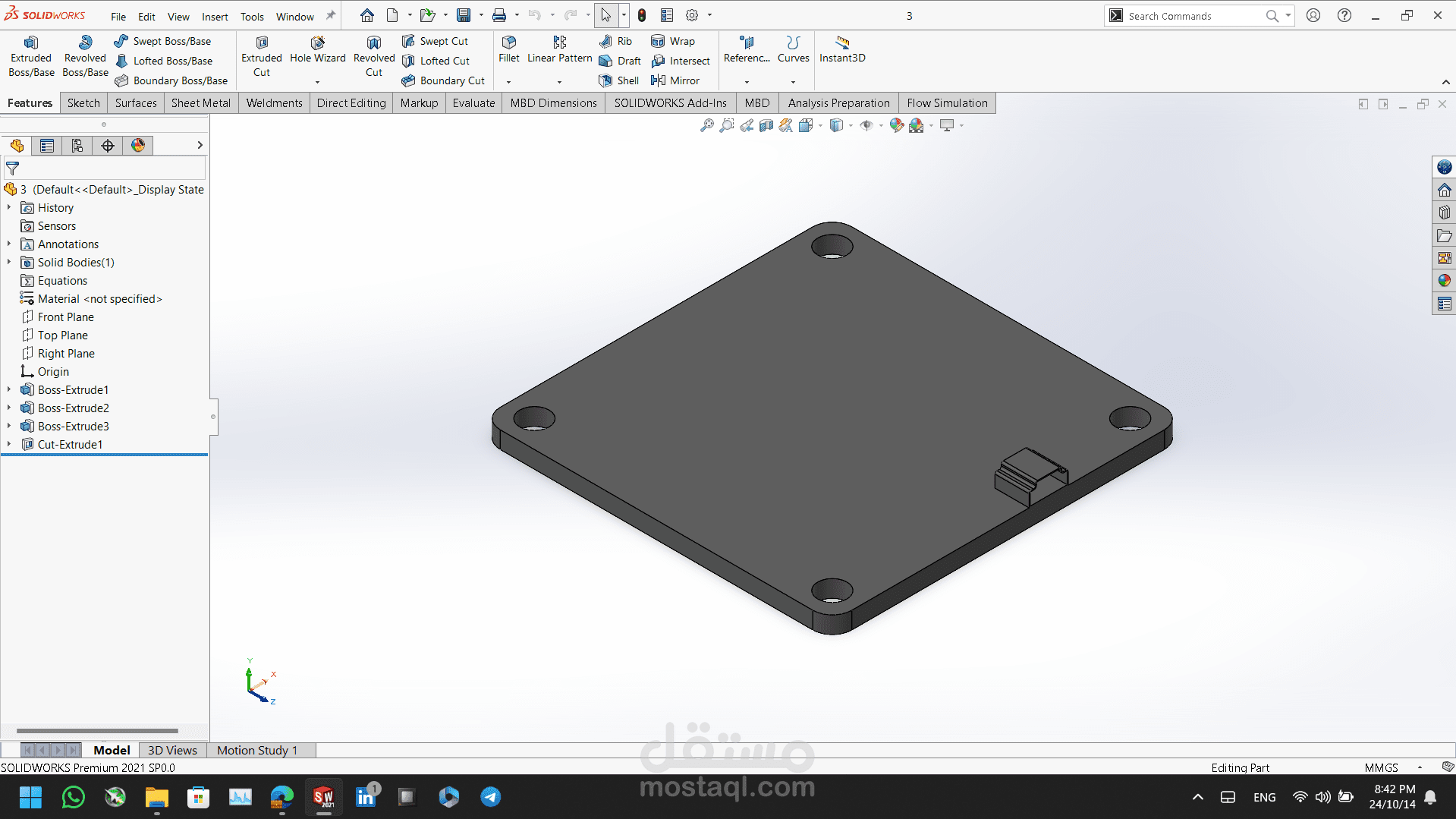Open File Explorer from the taskbar

coord(156,797)
